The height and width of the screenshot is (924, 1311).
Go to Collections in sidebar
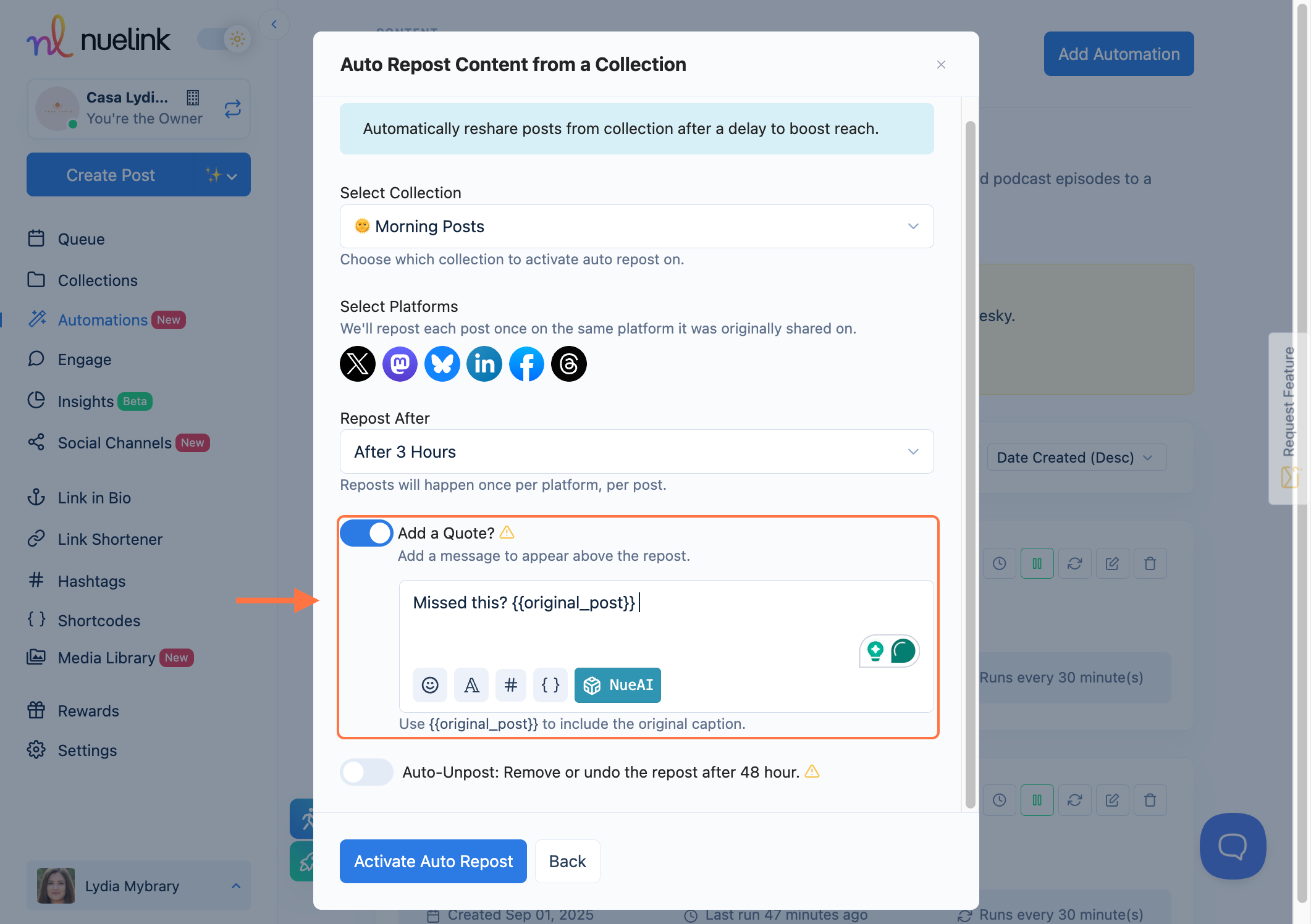pyautogui.click(x=98, y=280)
